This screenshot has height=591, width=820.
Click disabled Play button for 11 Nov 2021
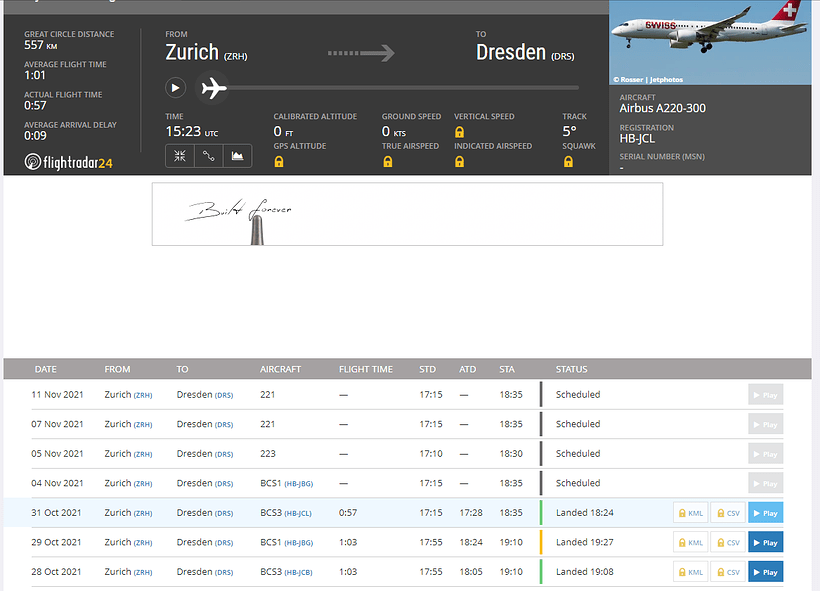[x=766, y=395]
